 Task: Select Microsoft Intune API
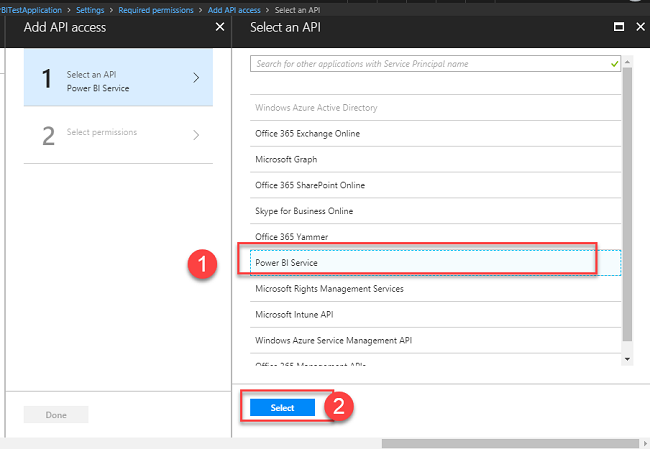tap(295, 314)
